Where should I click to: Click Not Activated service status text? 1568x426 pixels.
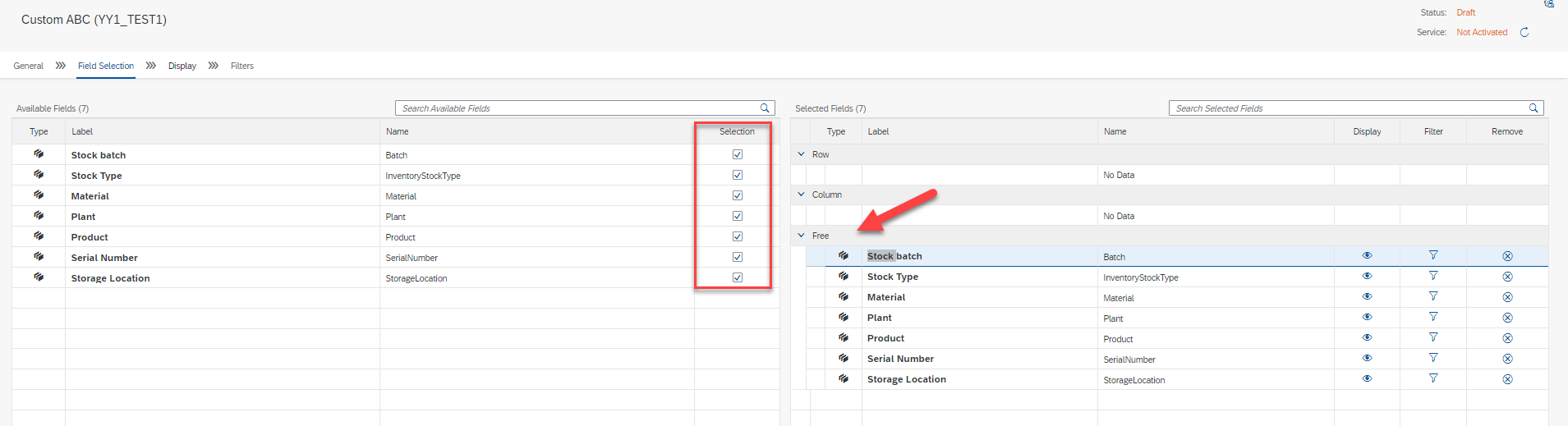coord(1482,32)
